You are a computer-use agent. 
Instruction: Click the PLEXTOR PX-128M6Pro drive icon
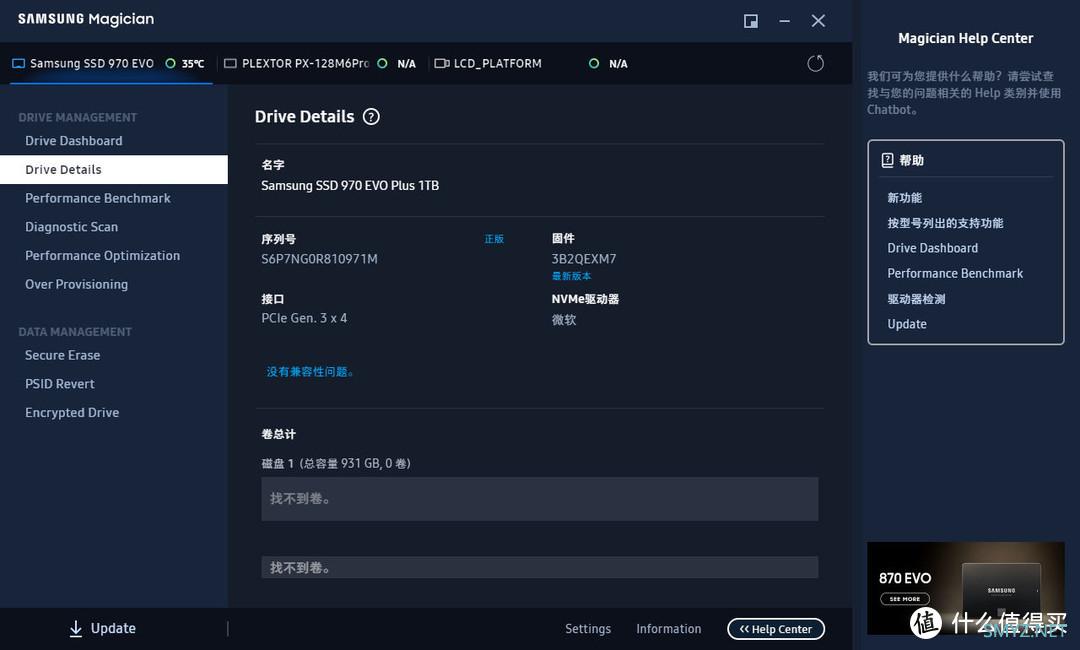tap(231, 63)
